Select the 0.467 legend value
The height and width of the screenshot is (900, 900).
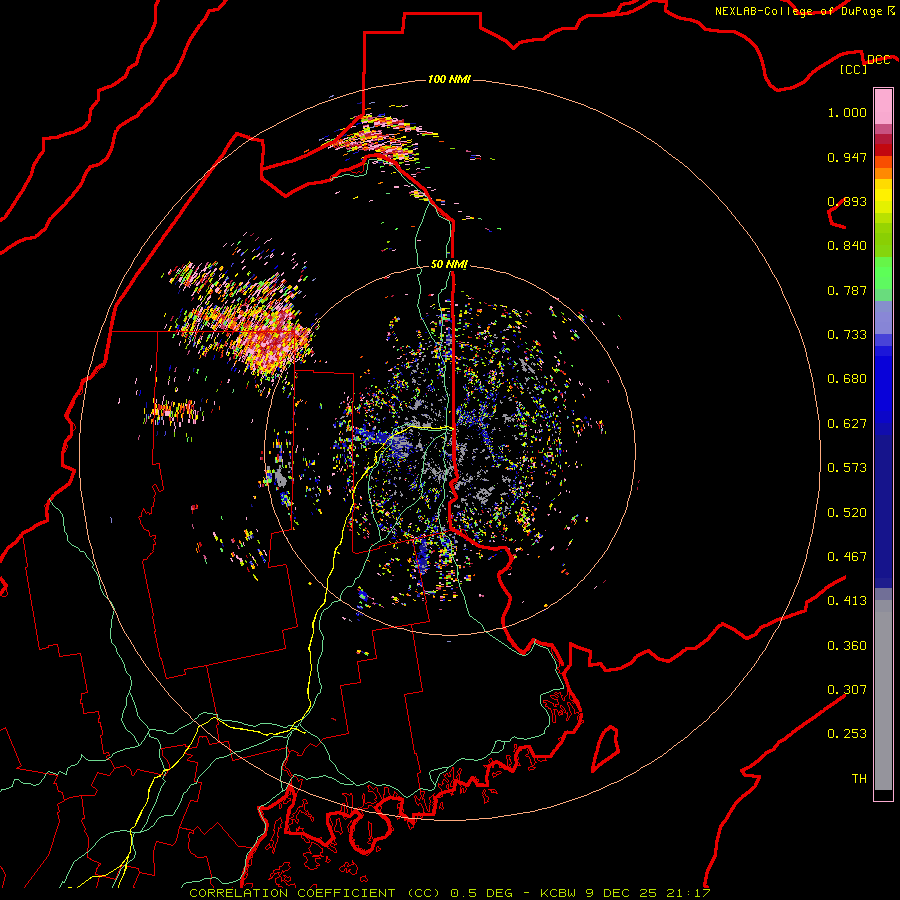pyautogui.click(x=847, y=557)
